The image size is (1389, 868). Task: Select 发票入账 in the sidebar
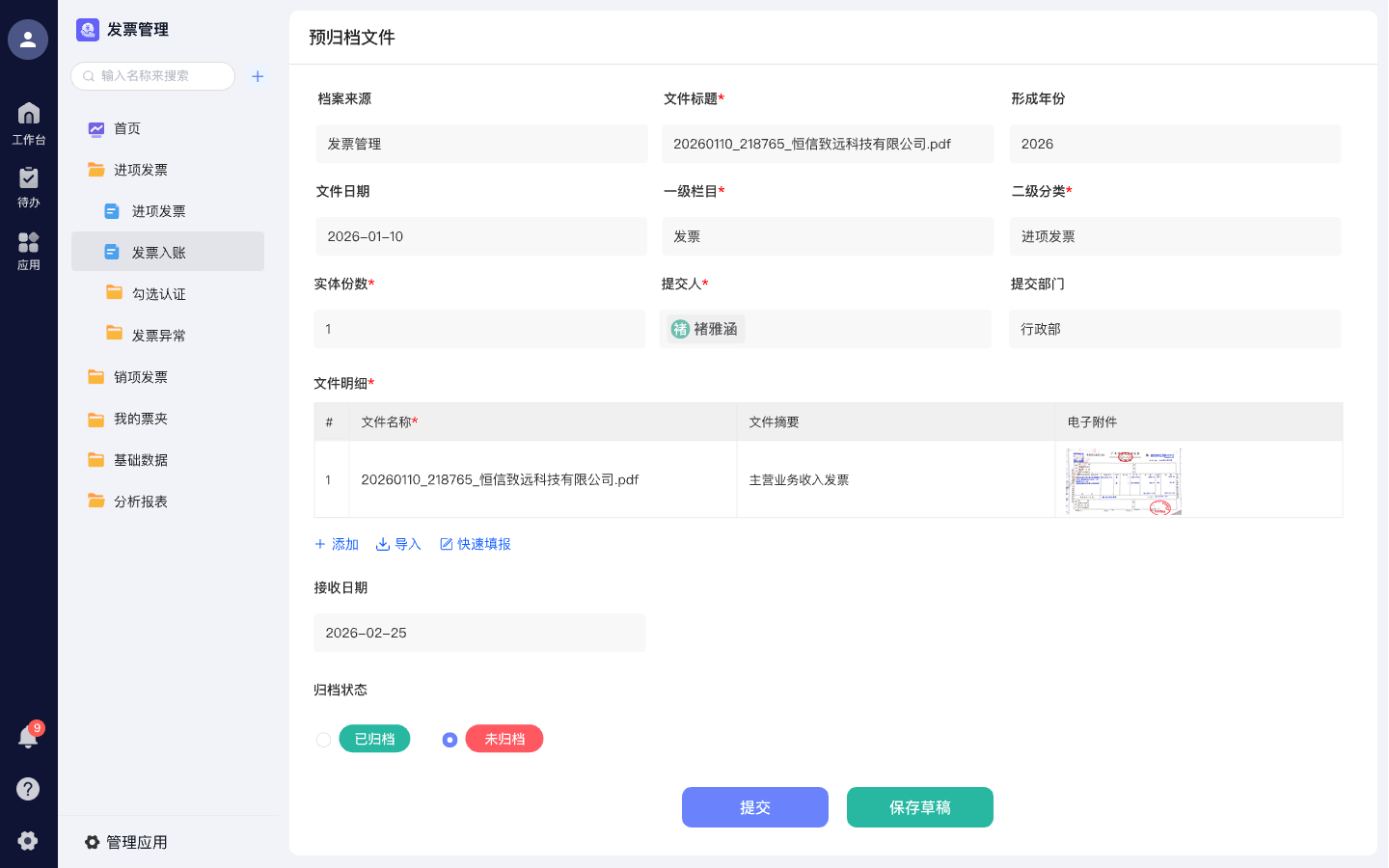tap(168, 252)
